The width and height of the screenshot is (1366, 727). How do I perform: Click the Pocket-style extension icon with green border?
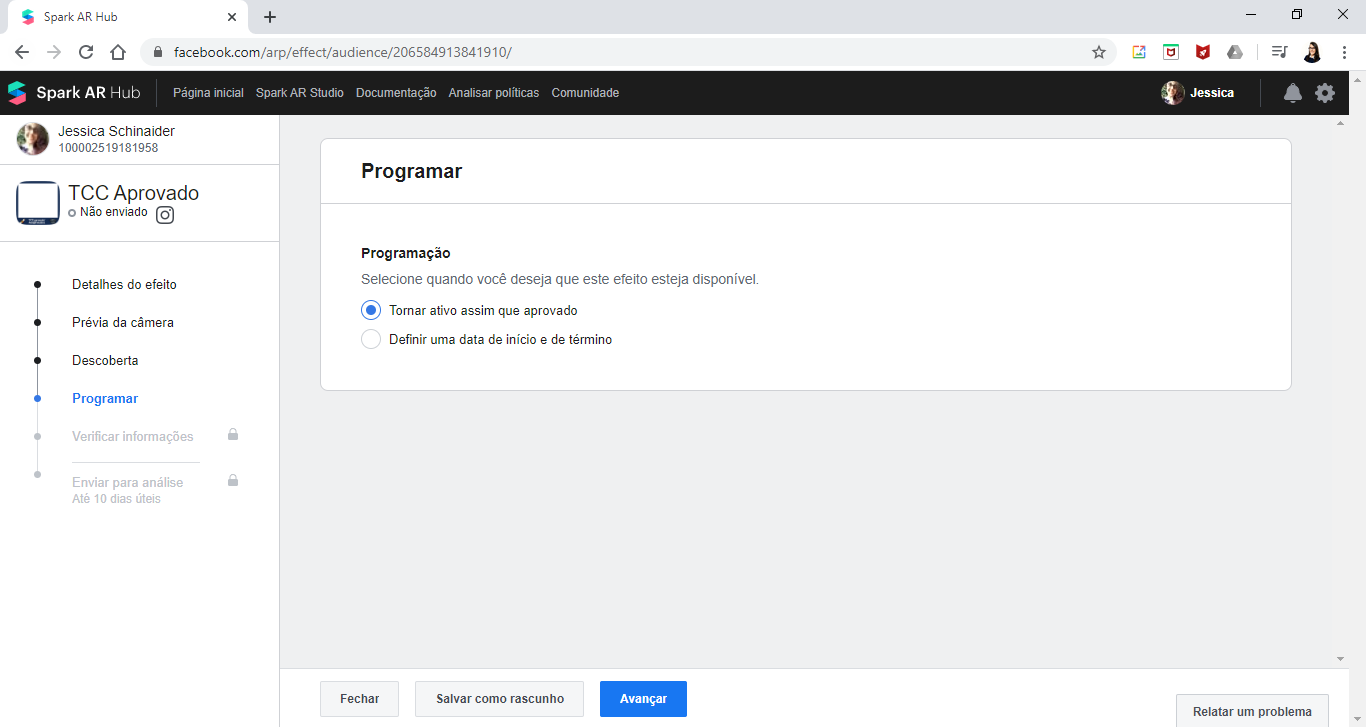(1171, 52)
